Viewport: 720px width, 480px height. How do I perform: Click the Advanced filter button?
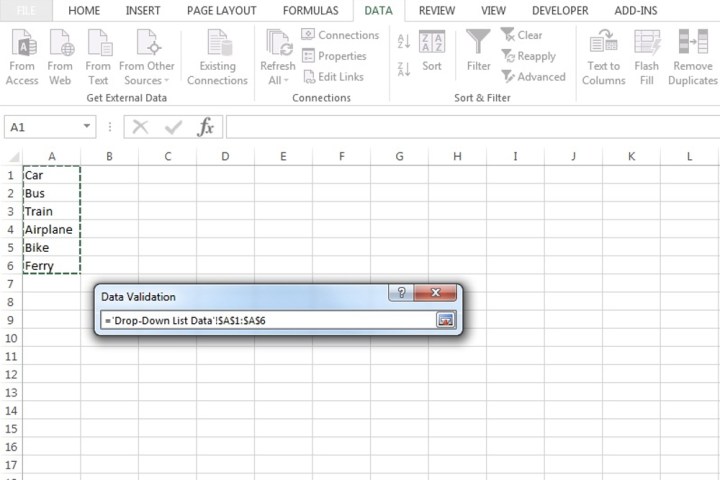tap(533, 77)
